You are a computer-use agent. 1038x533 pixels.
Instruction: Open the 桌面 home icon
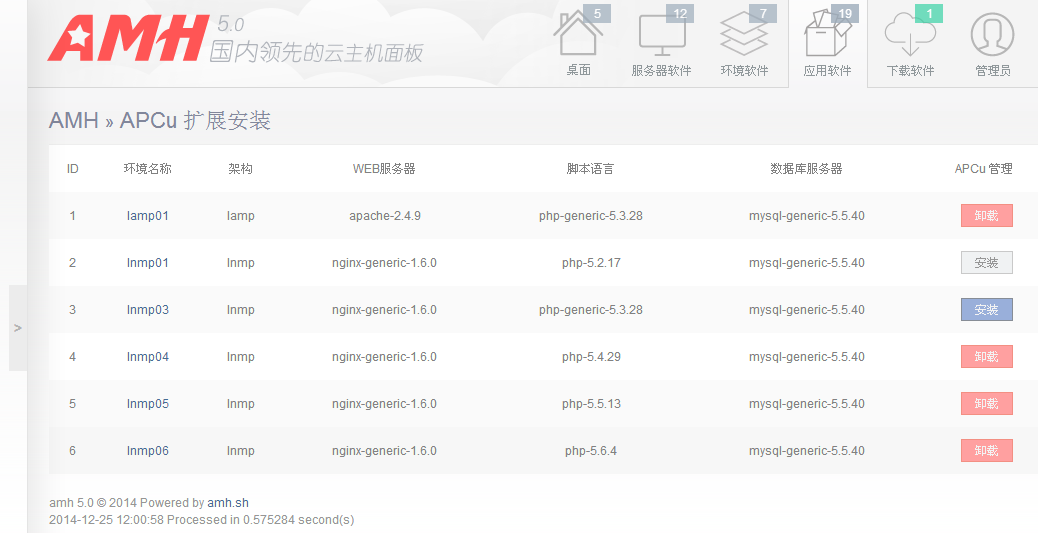pos(579,36)
